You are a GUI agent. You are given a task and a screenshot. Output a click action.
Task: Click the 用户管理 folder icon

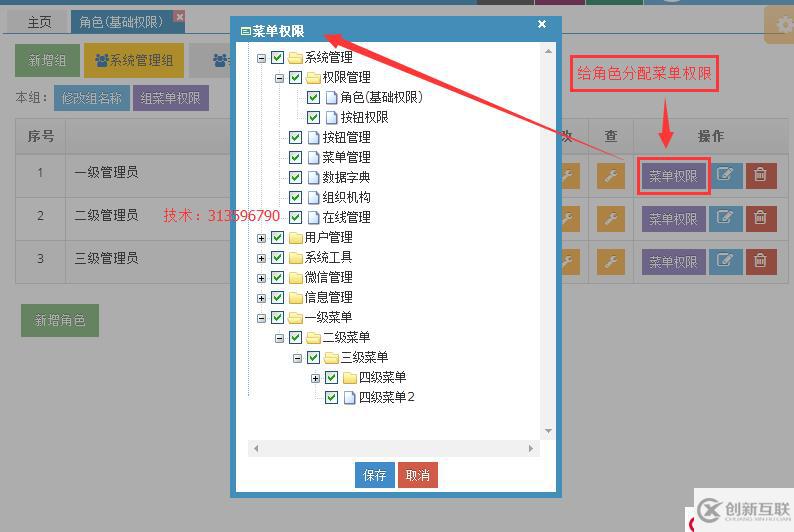pyautogui.click(x=295, y=238)
